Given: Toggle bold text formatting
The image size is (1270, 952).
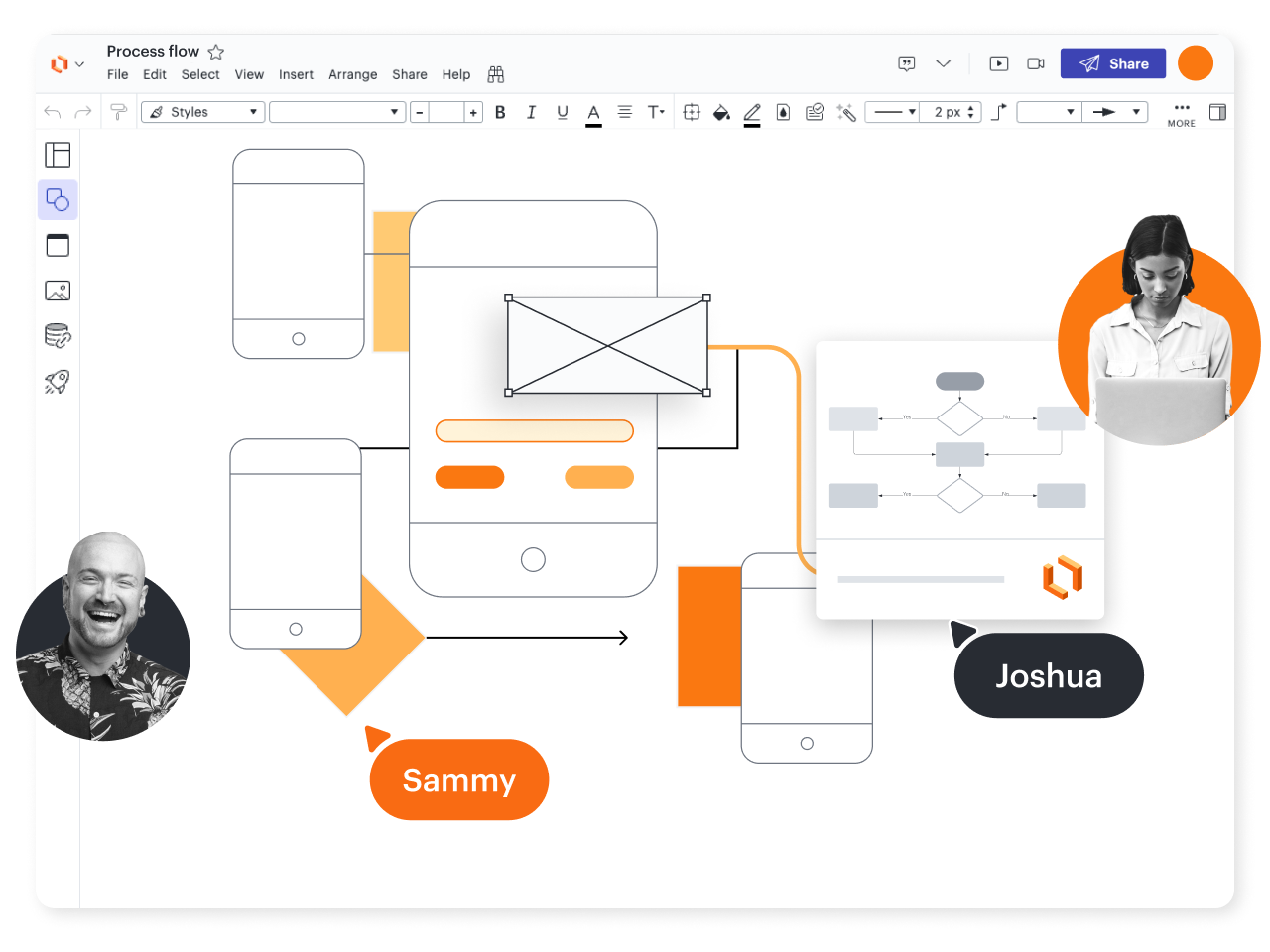Looking at the screenshot, I should pos(500,113).
